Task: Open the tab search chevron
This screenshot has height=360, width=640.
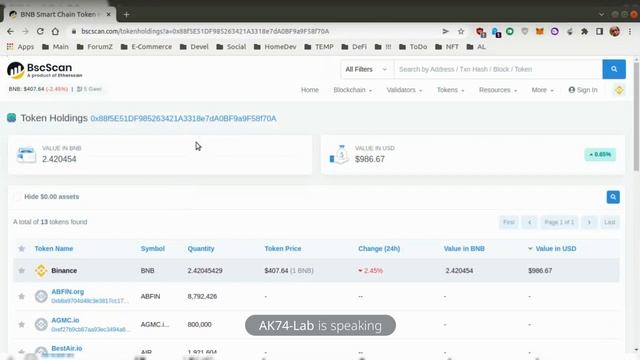Action: (x=601, y=14)
